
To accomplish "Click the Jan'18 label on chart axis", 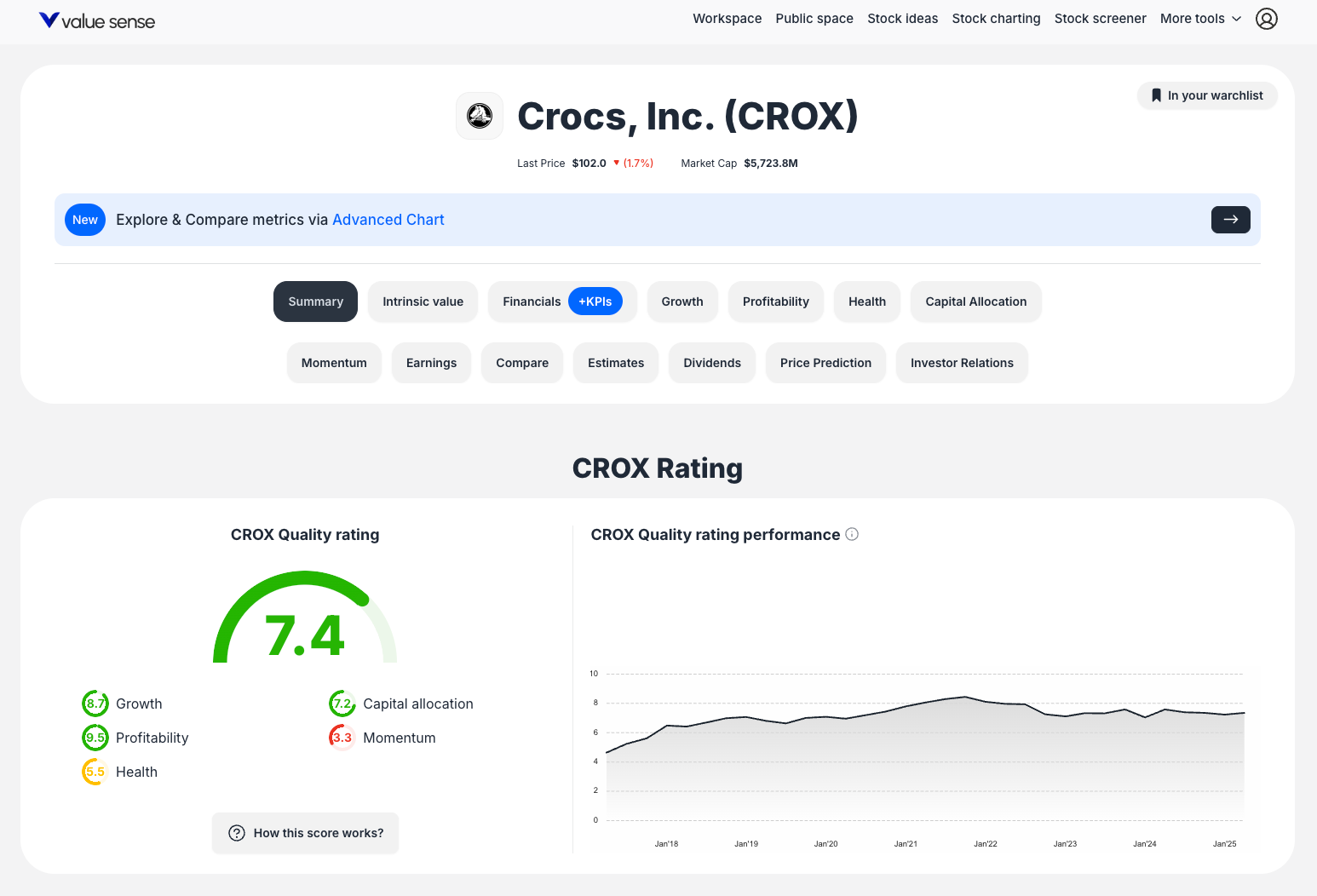I will point(666,844).
